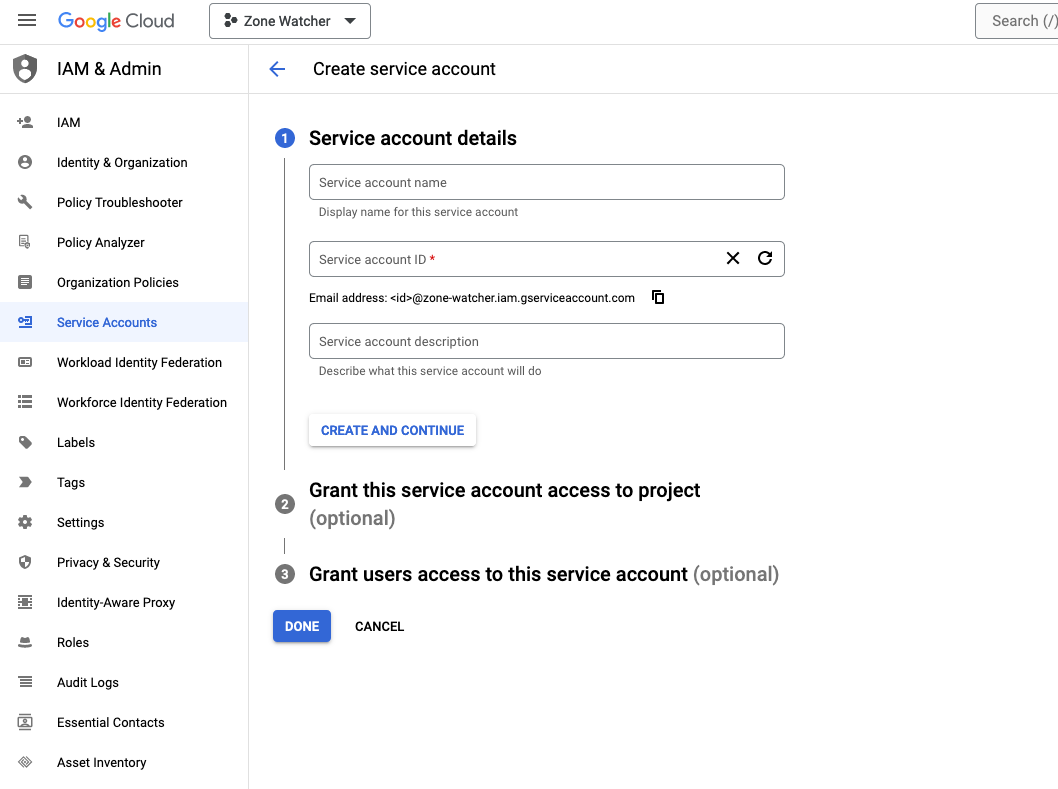Image resolution: width=1058 pixels, height=789 pixels.
Task: Click the DONE button
Action: [302, 626]
